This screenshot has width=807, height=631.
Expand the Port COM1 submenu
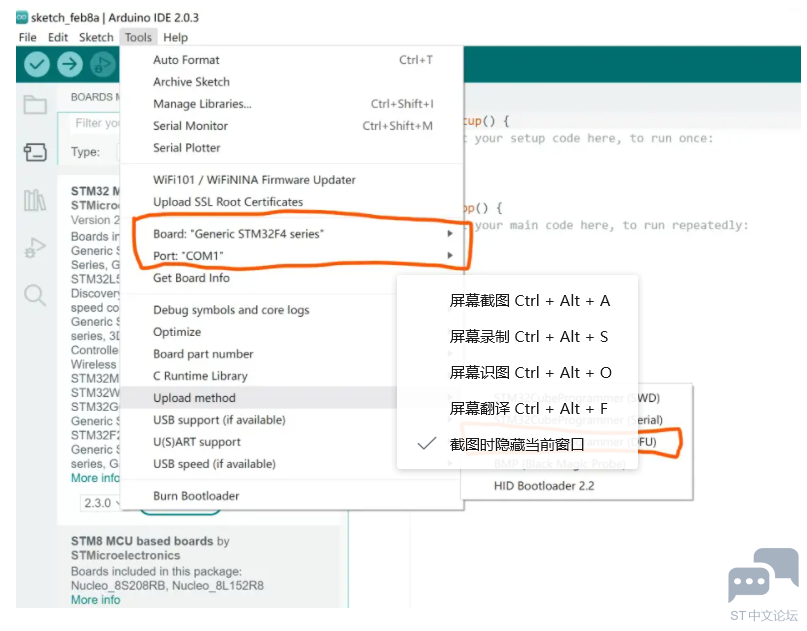292,256
